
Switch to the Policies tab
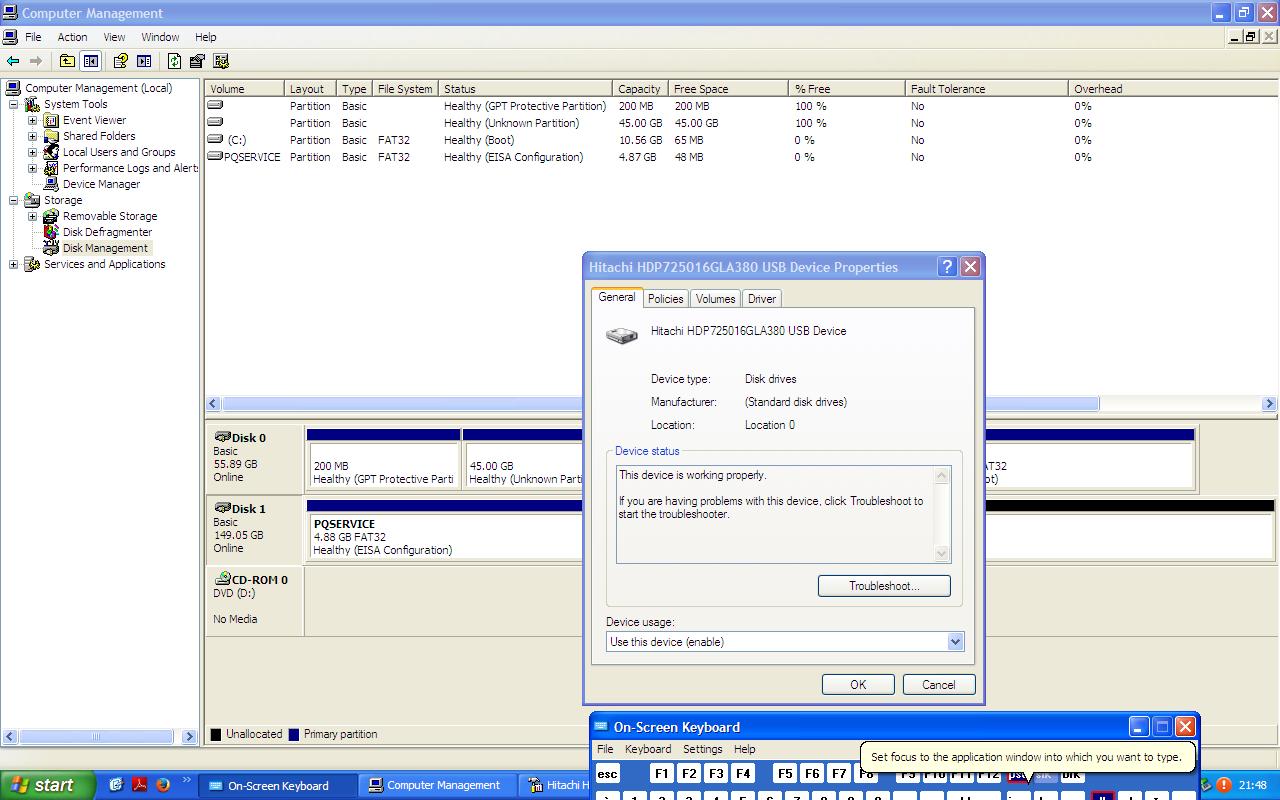click(x=665, y=298)
